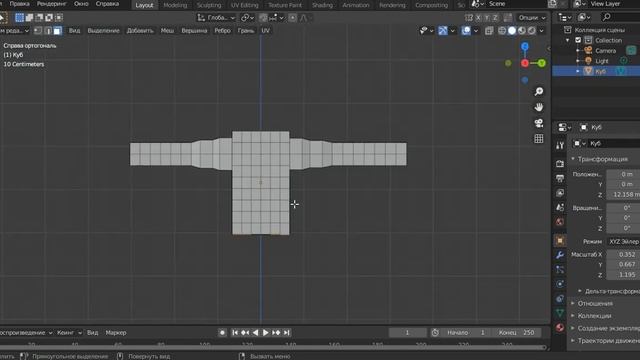Image resolution: width=640 pixels, height=360 pixels.
Task: Toggle snapping magnet icon
Action: [263, 18]
